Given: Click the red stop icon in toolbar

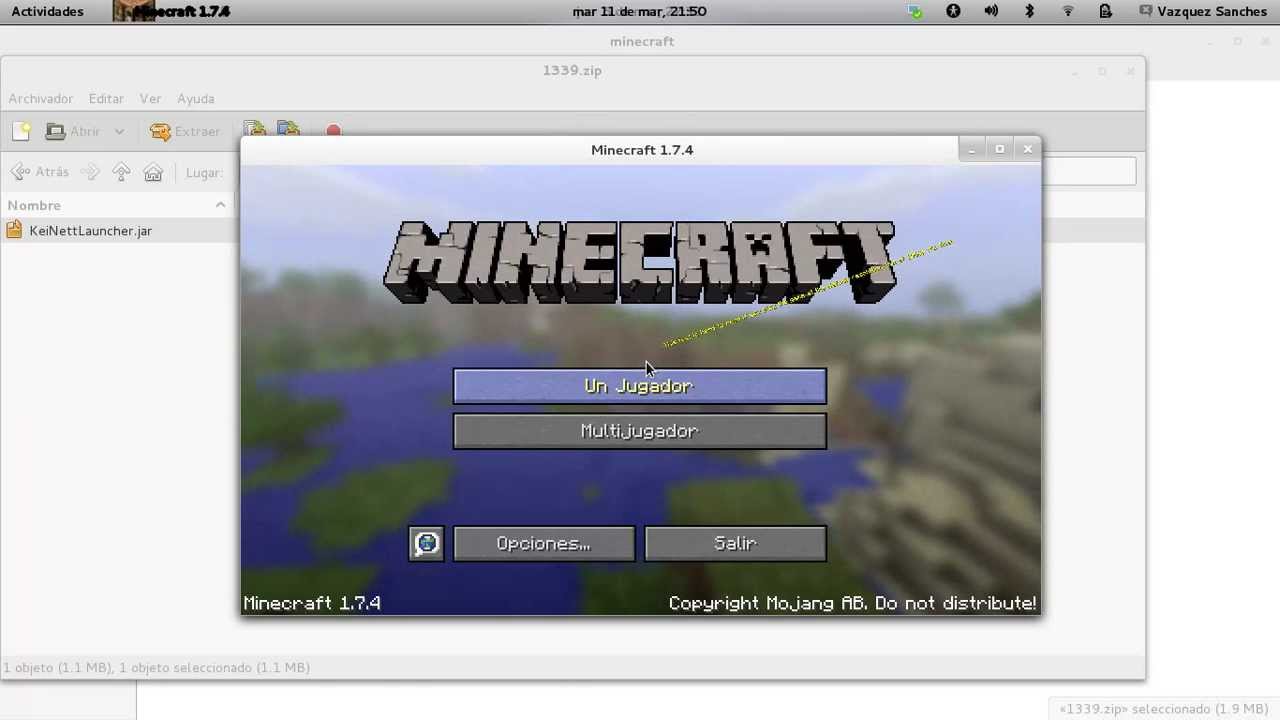Looking at the screenshot, I should [333, 131].
